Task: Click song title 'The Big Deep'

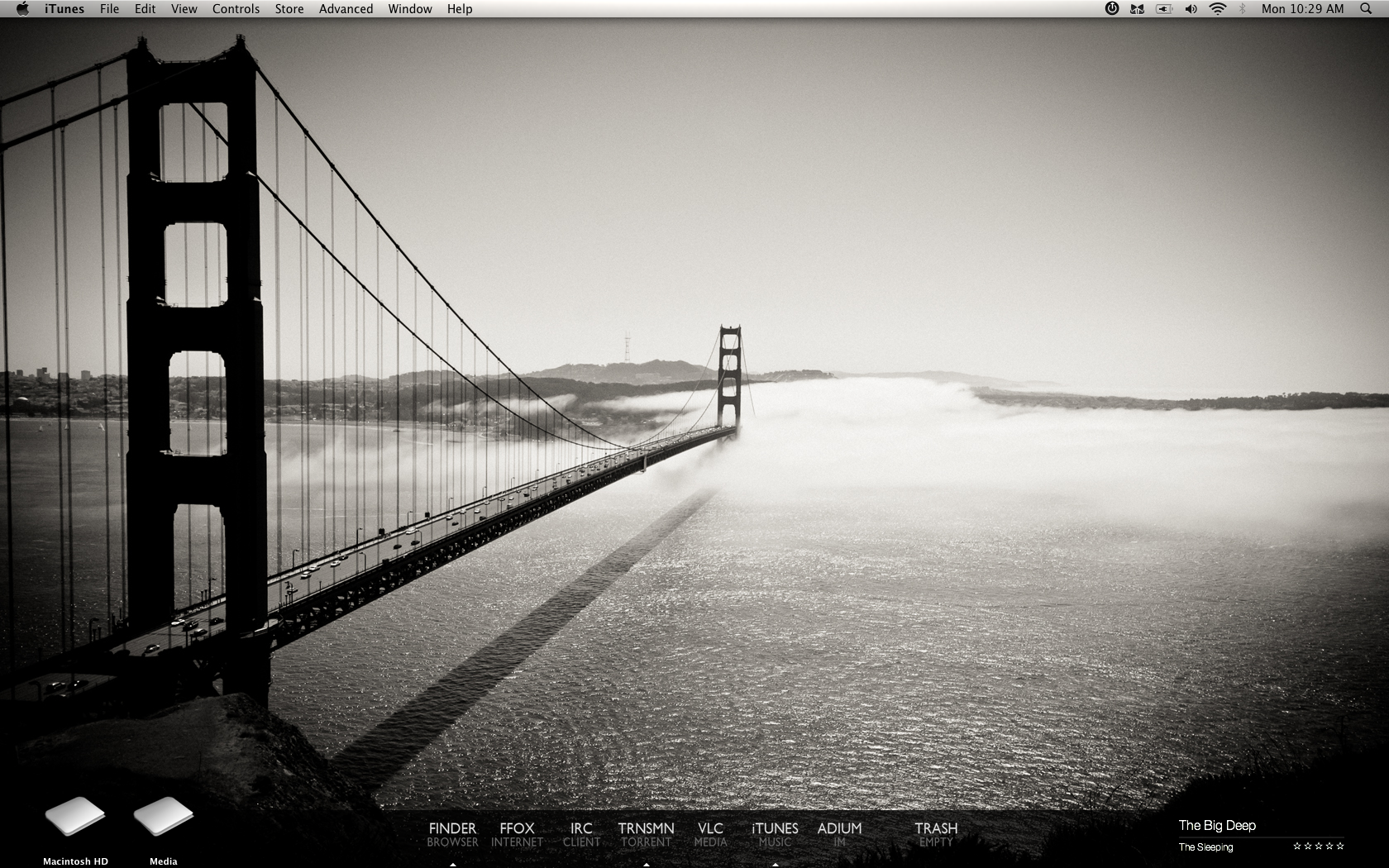Action: tap(1217, 825)
